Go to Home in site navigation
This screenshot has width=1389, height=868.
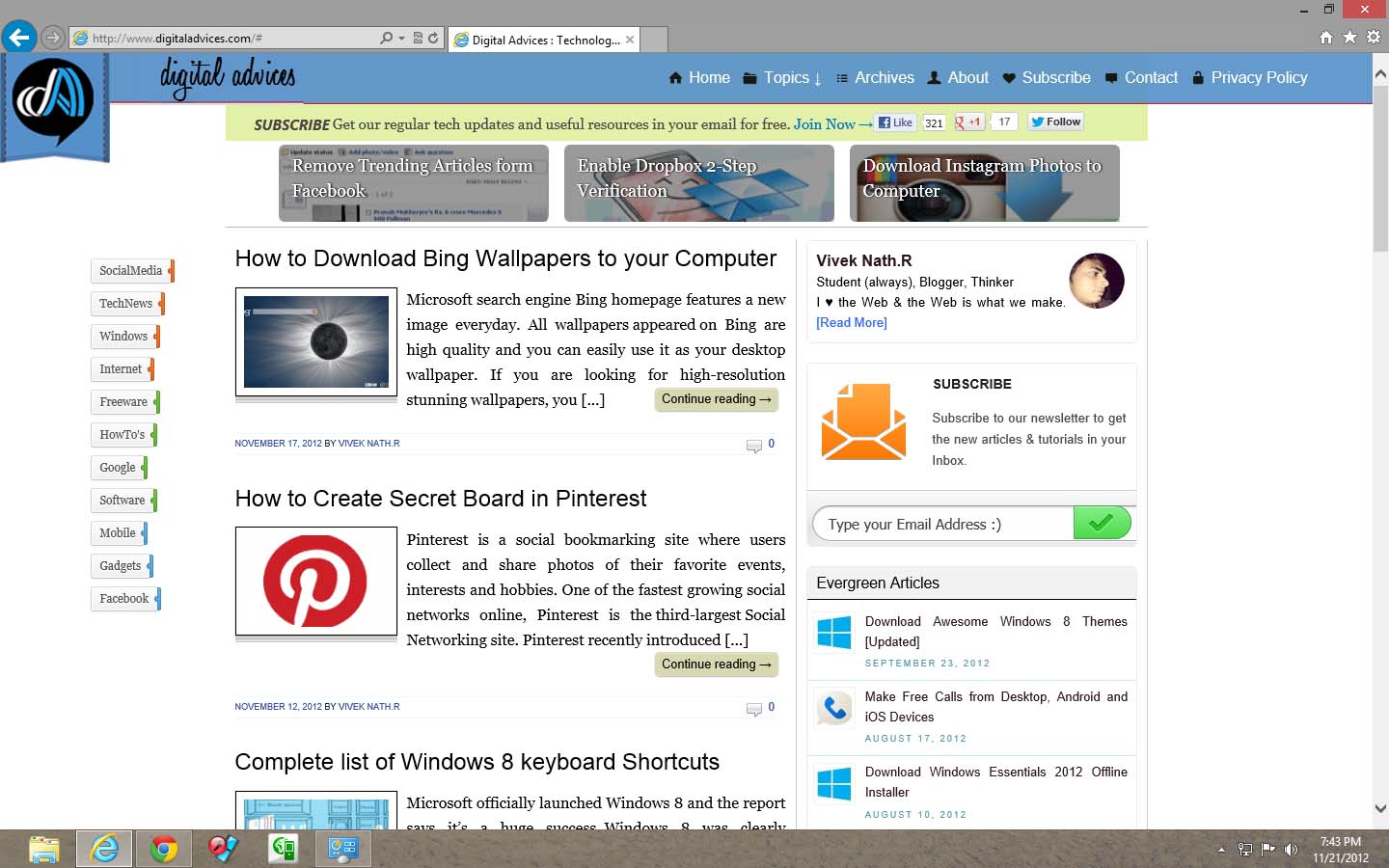pyautogui.click(x=699, y=78)
